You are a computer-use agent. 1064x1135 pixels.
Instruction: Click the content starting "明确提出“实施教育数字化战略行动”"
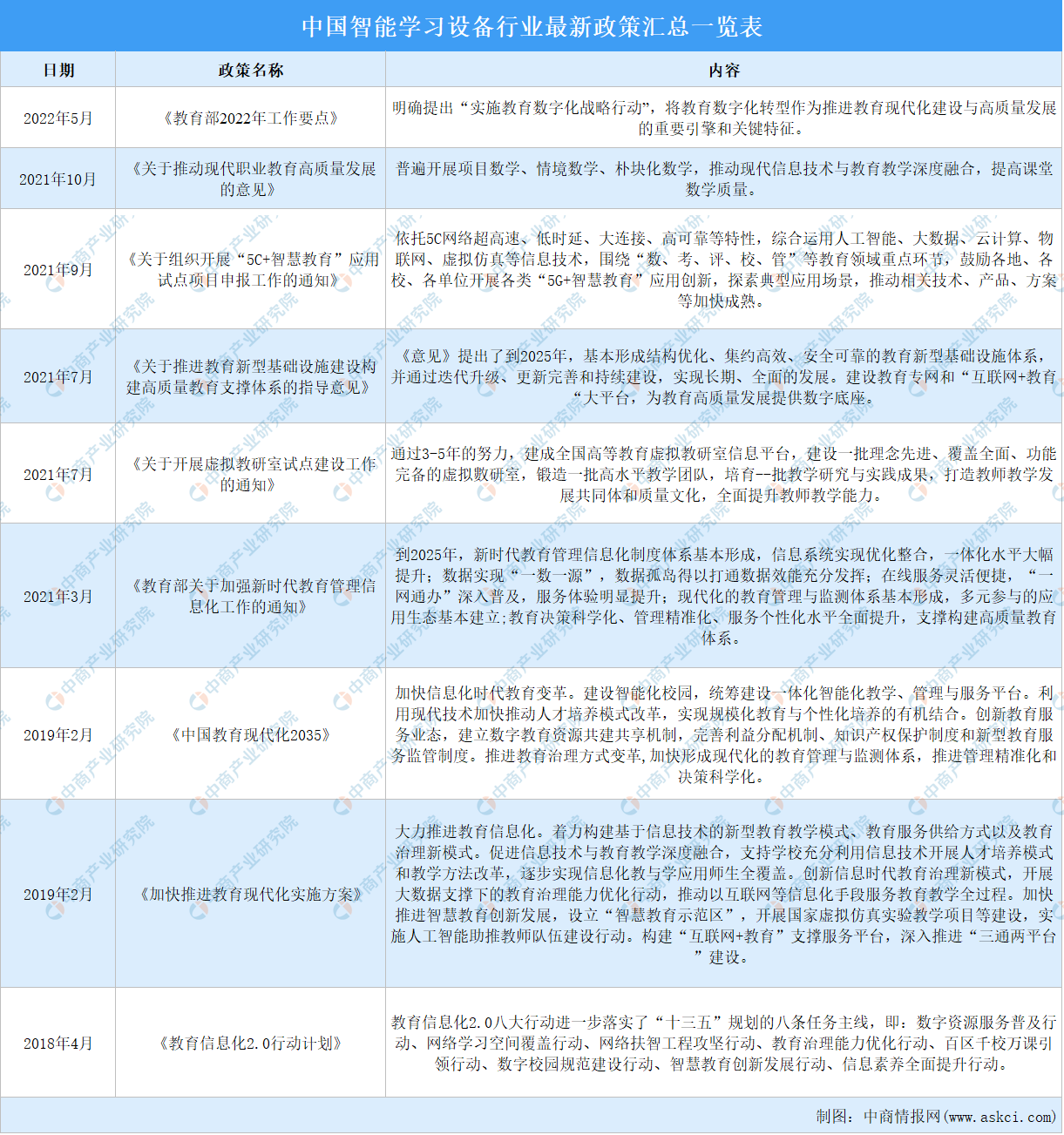pyautogui.click(x=724, y=118)
